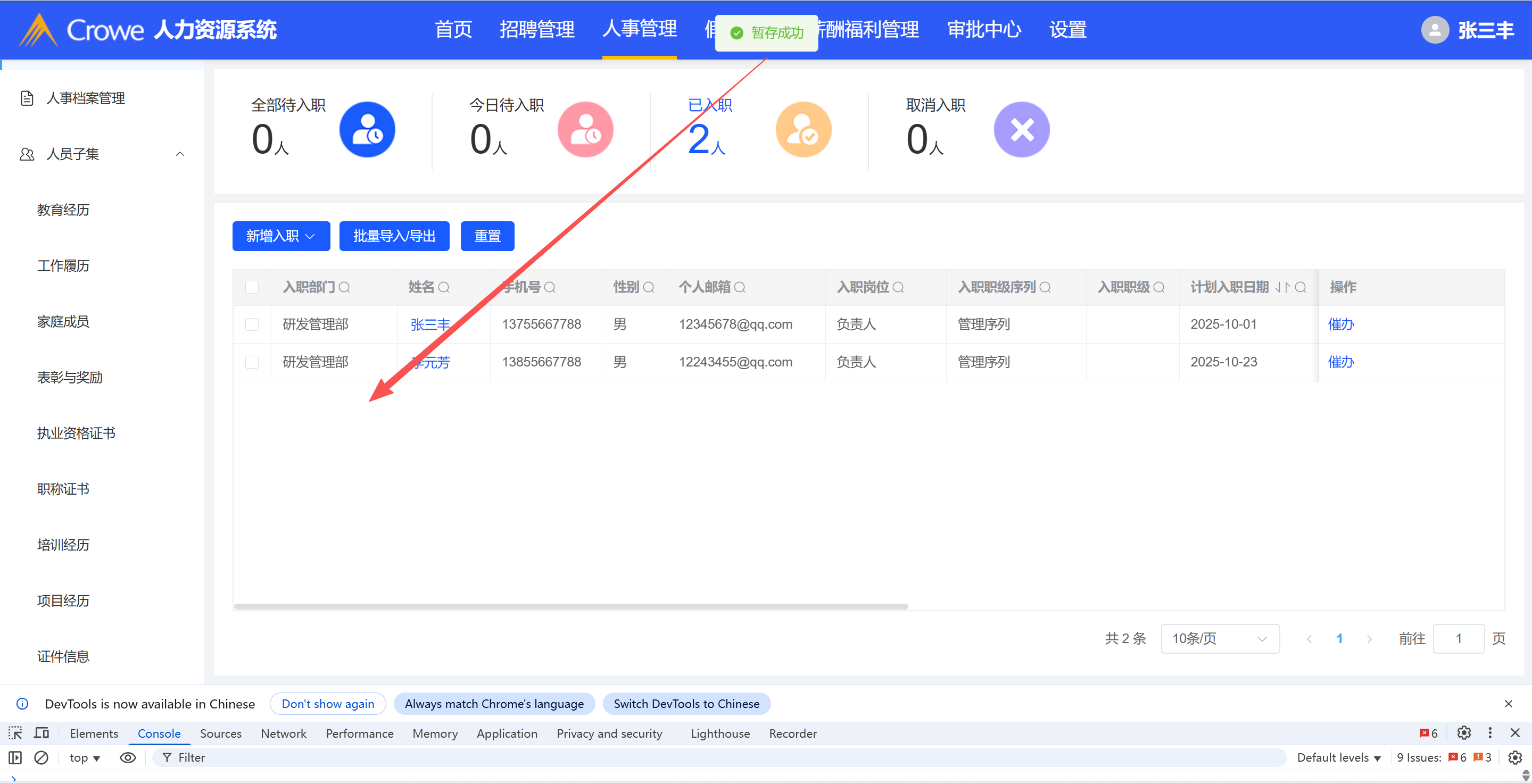Viewport: 1532px width, 784px height.
Task: Click DevTools inspect element icon
Action: [15, 733]
